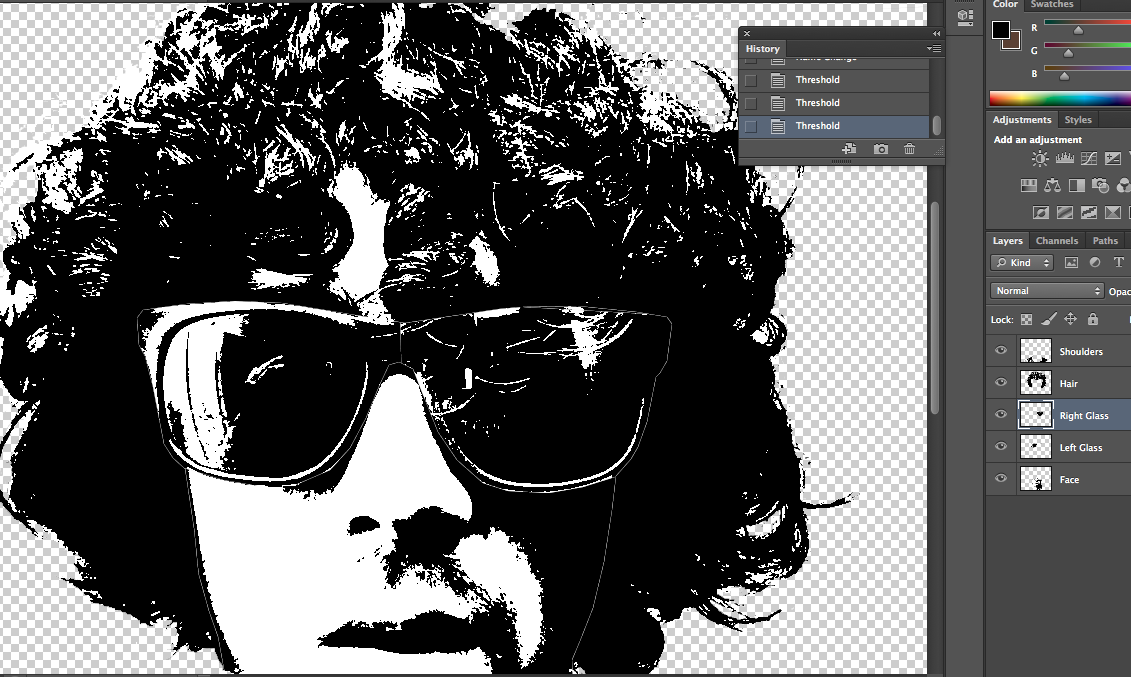Add a Hue/Saturation adjustment
This screenshot has width=1131, height=677.
pyautogui.click(x=1029, y=186)
